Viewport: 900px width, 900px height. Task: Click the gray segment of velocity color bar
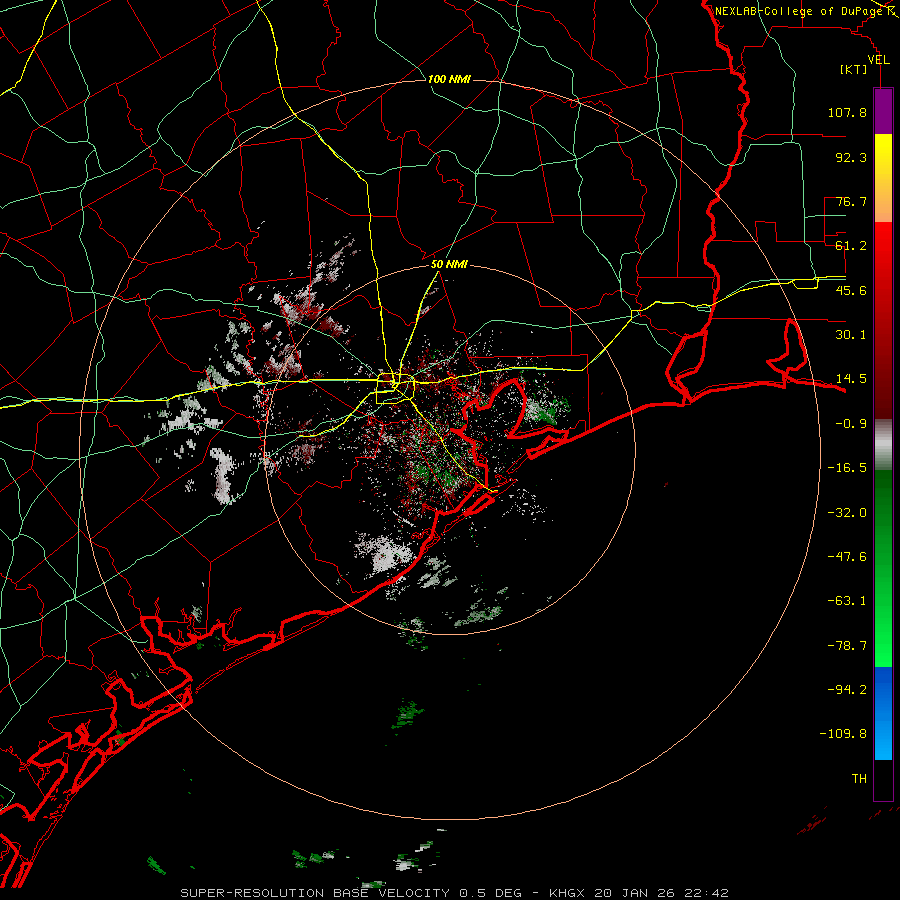(883, 445)
